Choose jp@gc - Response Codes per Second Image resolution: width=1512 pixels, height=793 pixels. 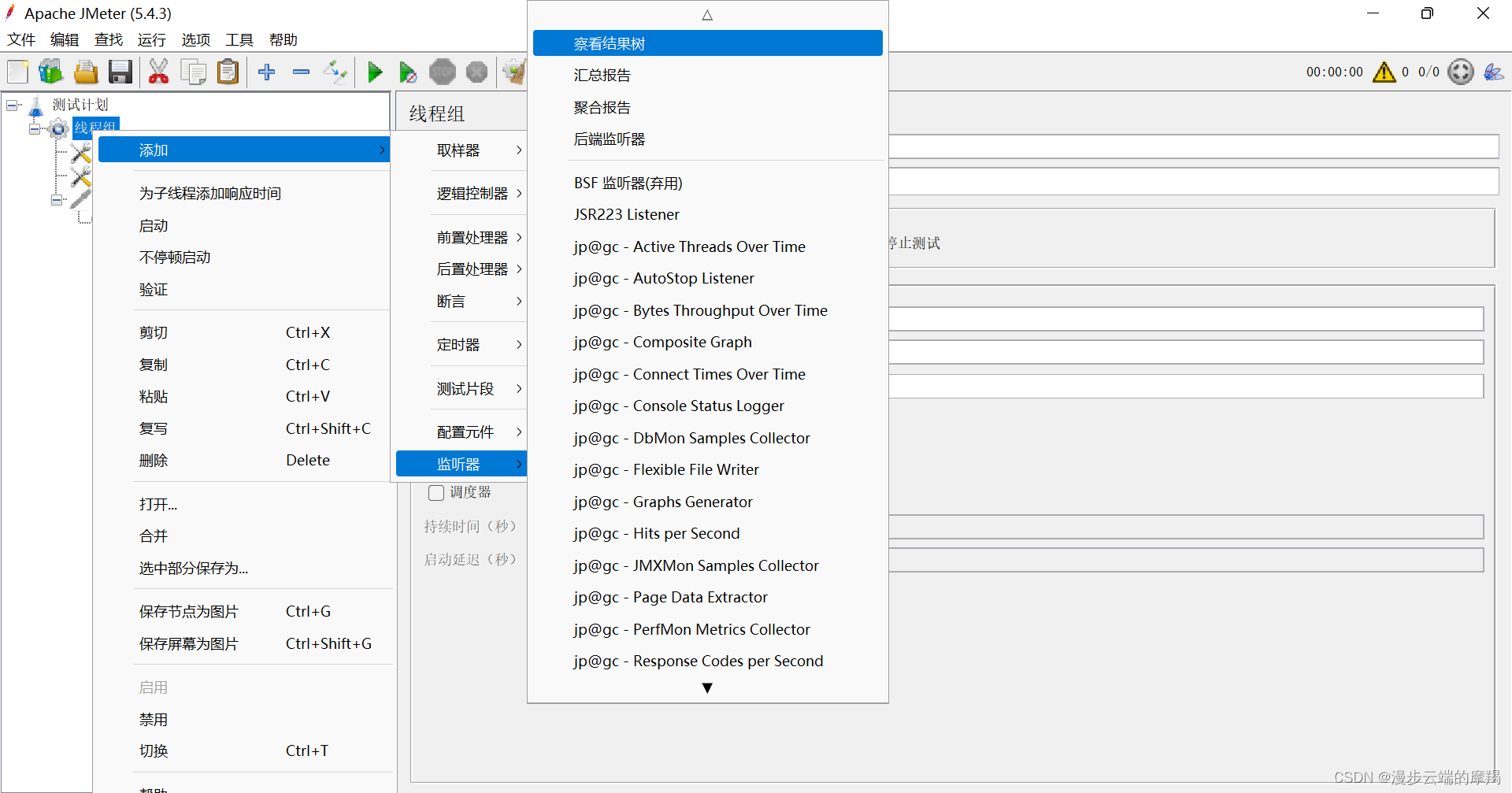[x=707, y=661]
